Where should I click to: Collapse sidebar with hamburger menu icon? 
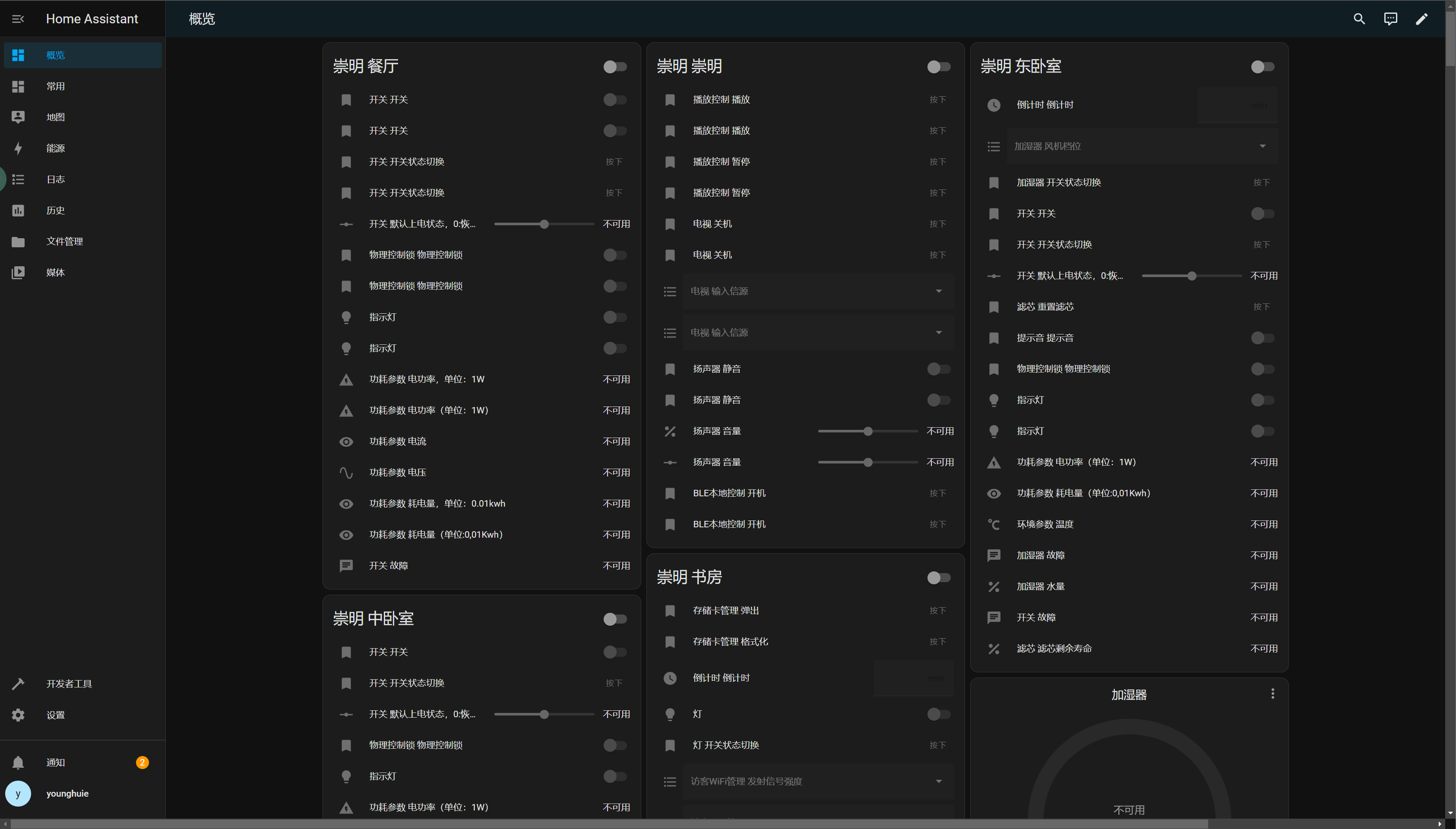tap(18, 19)
